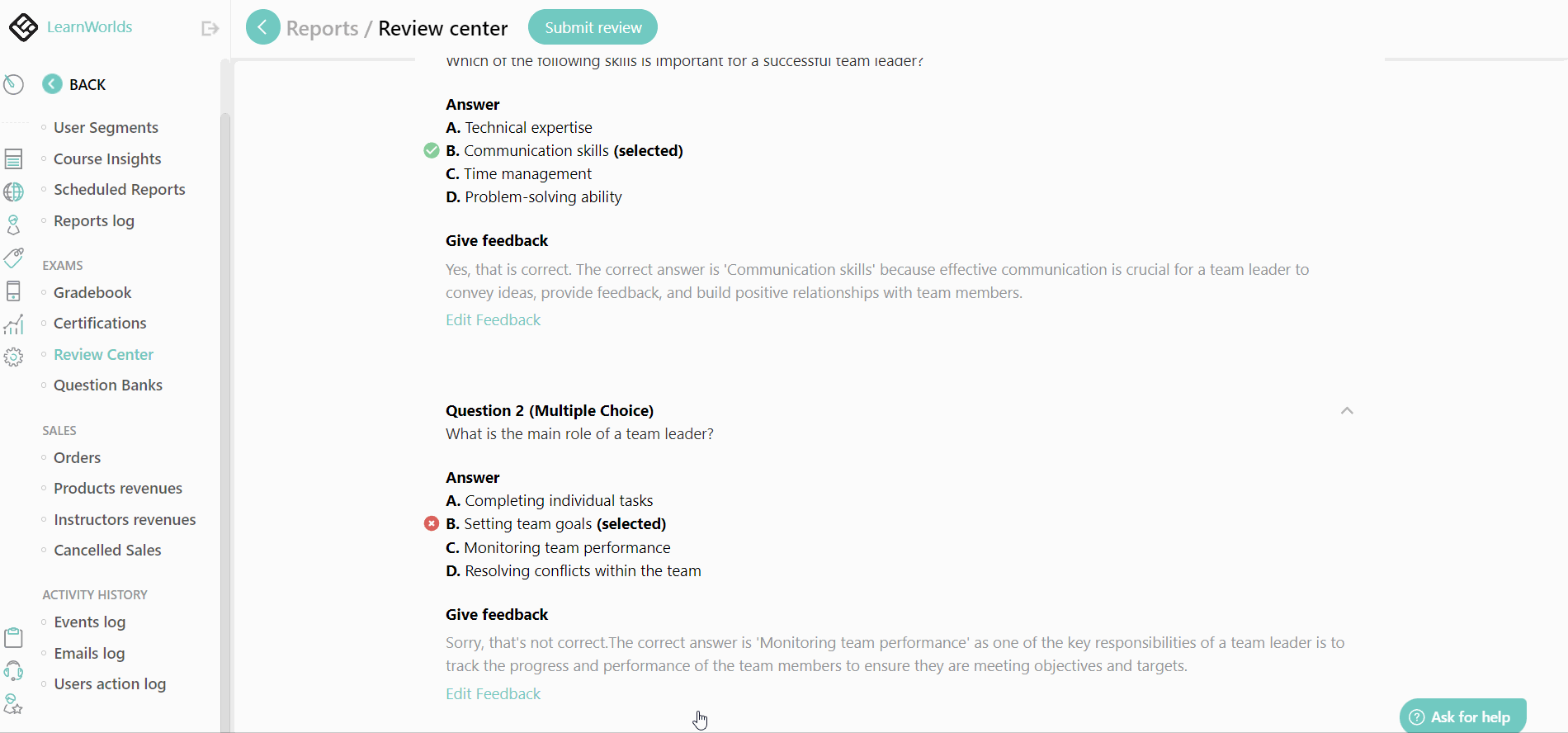Click the globe website icon in sidebar
Image resolution: width=1568 pixels, height=733 pixels.
(x=13, y=192)
